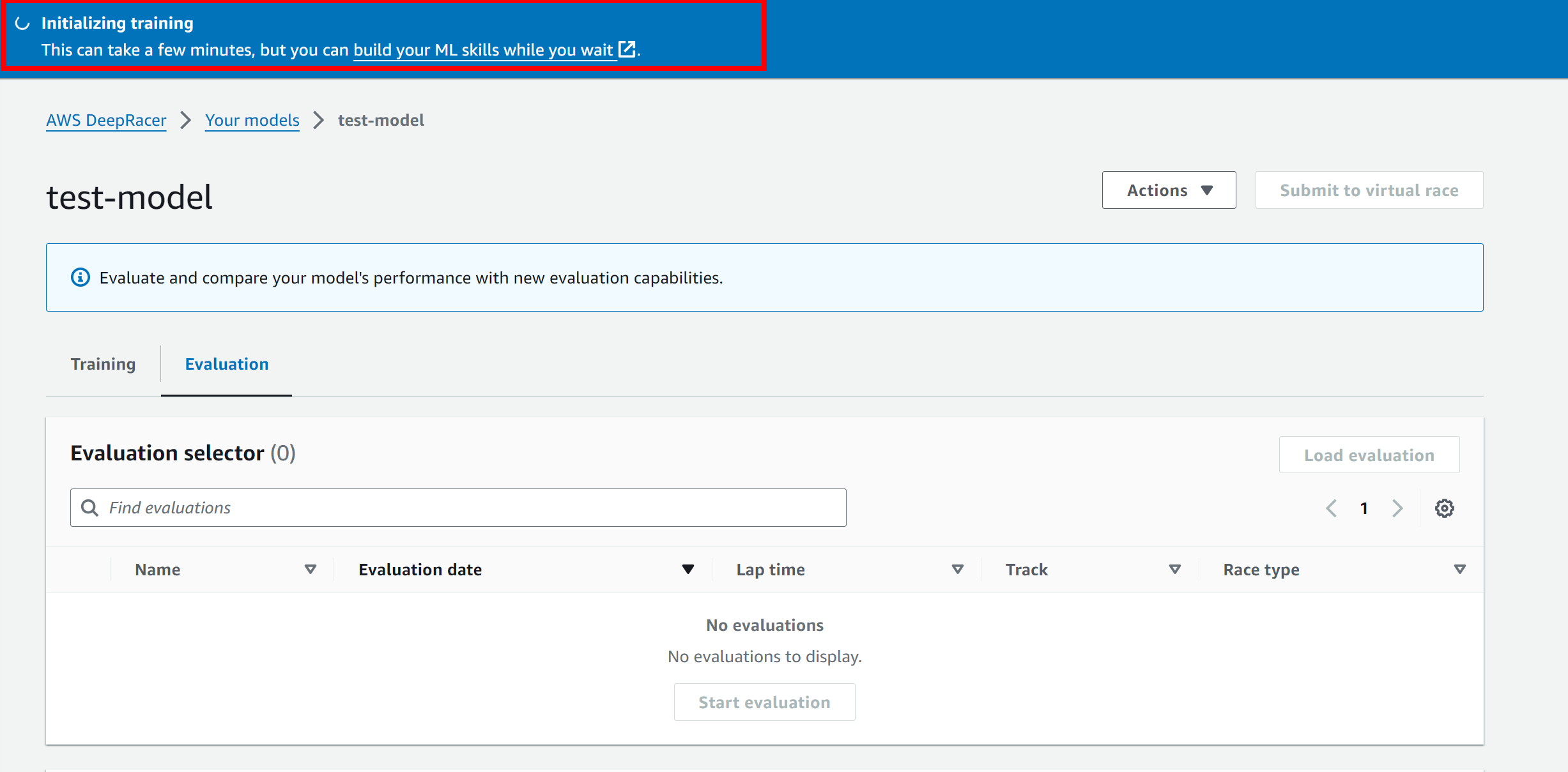The width and height of the screenshot is (1568, 772).
Task: Select the Evaluation tab
Action: pyautogui.click(x=226, y=364)
